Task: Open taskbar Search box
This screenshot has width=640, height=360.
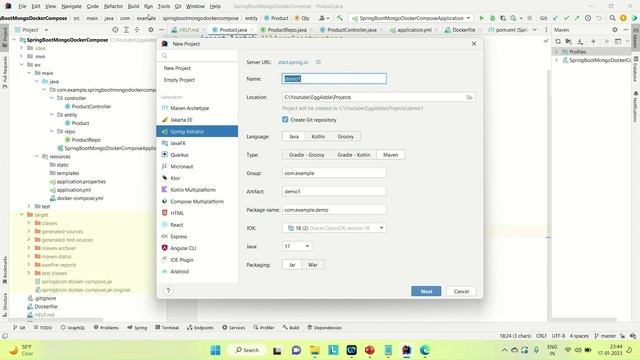Action: (x=247, y=350)
